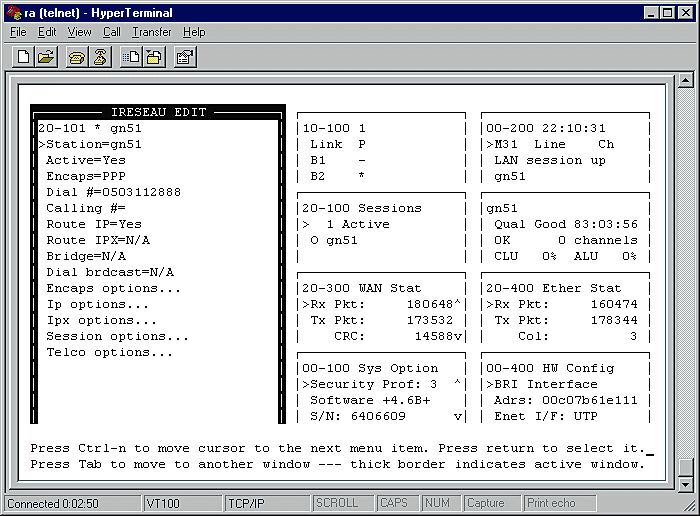Click the Properties toolbar icon
700x516 pixels.
[185, 57]
